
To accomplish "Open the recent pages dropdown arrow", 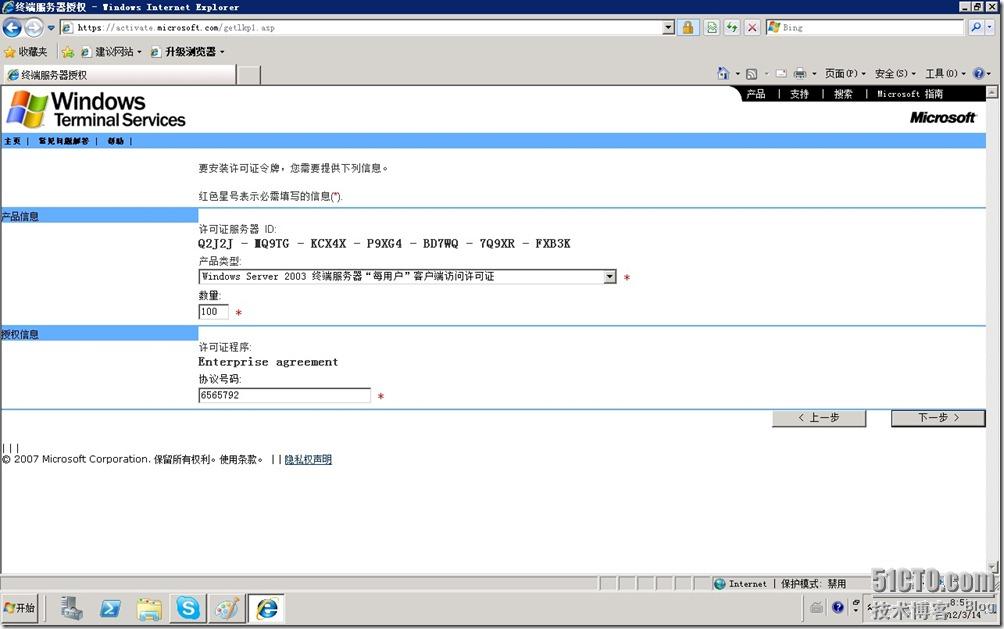I will pos(51,28).
